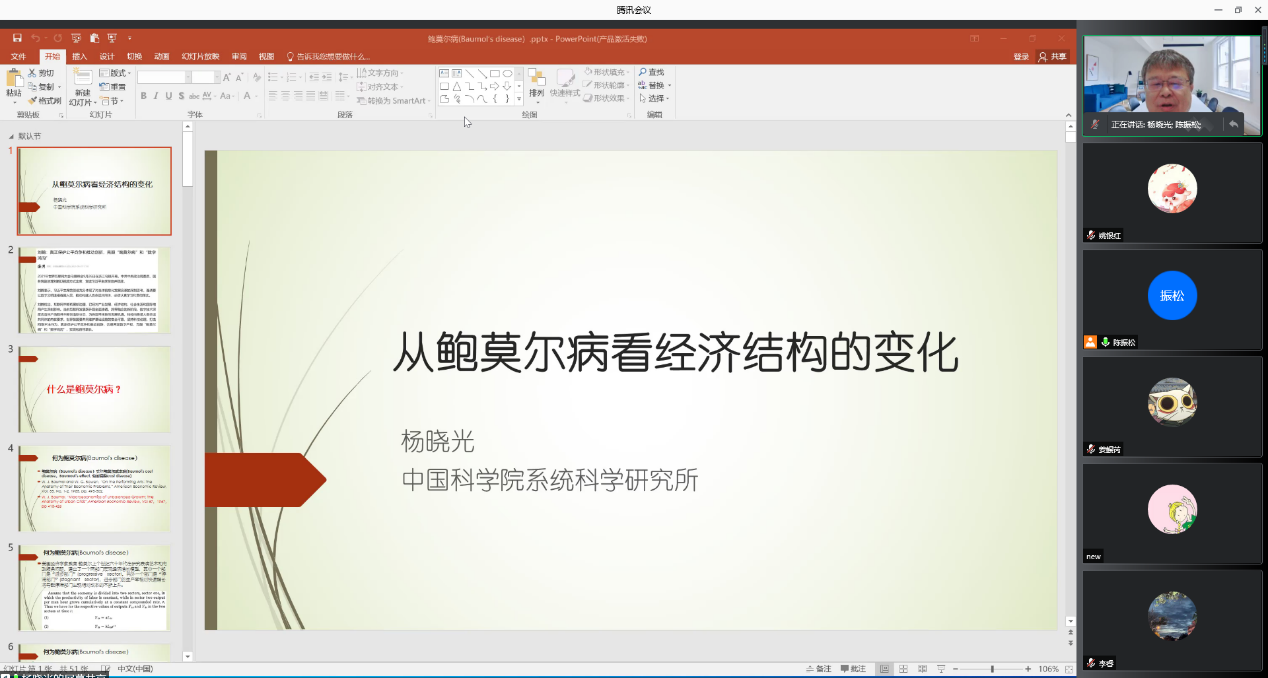The height and width of the screenshot is (678, 1268).
Task: Switch to the View (视图) tab
Action: pos(266,56)
